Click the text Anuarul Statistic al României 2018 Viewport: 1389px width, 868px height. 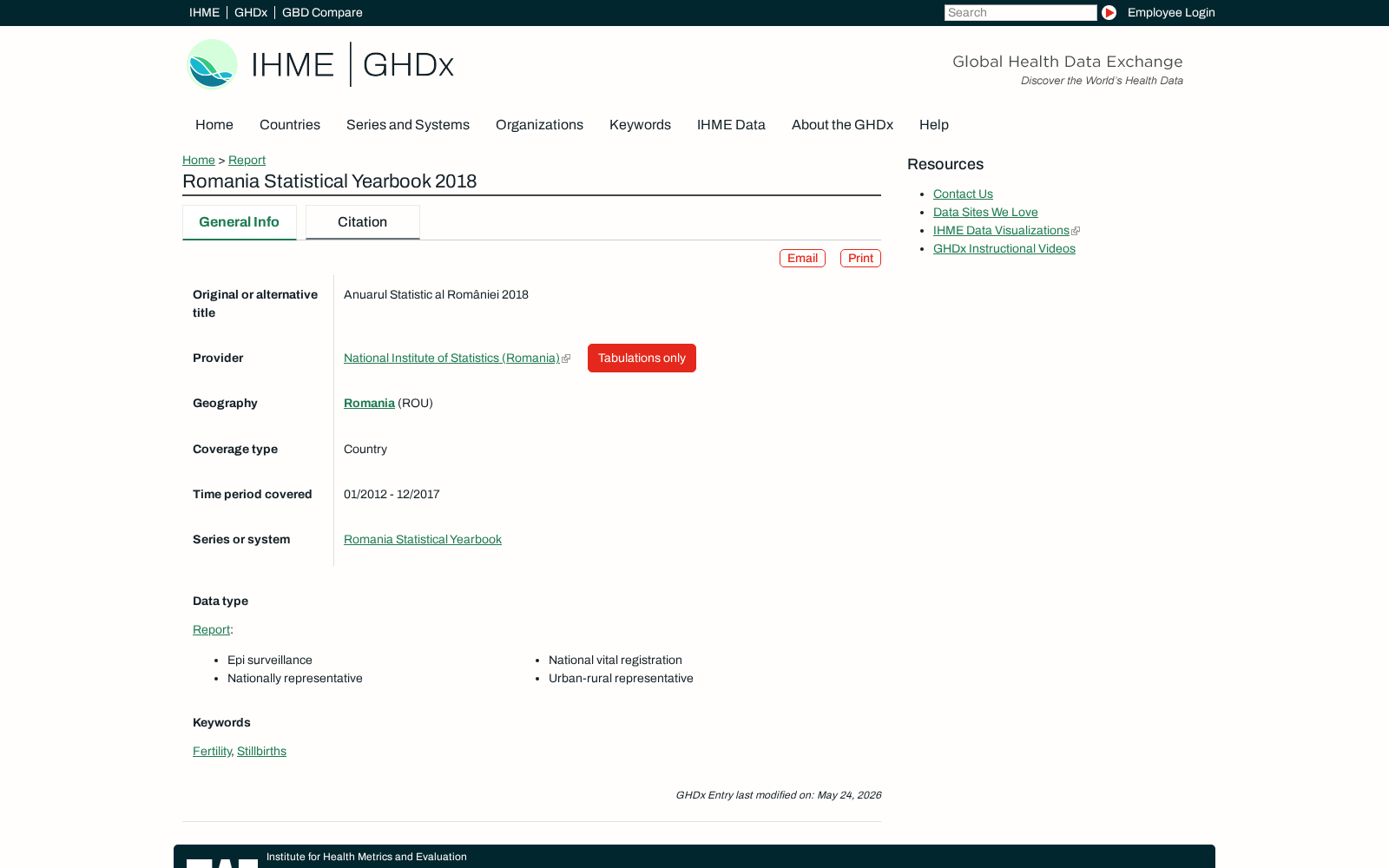tap(436, 294)
